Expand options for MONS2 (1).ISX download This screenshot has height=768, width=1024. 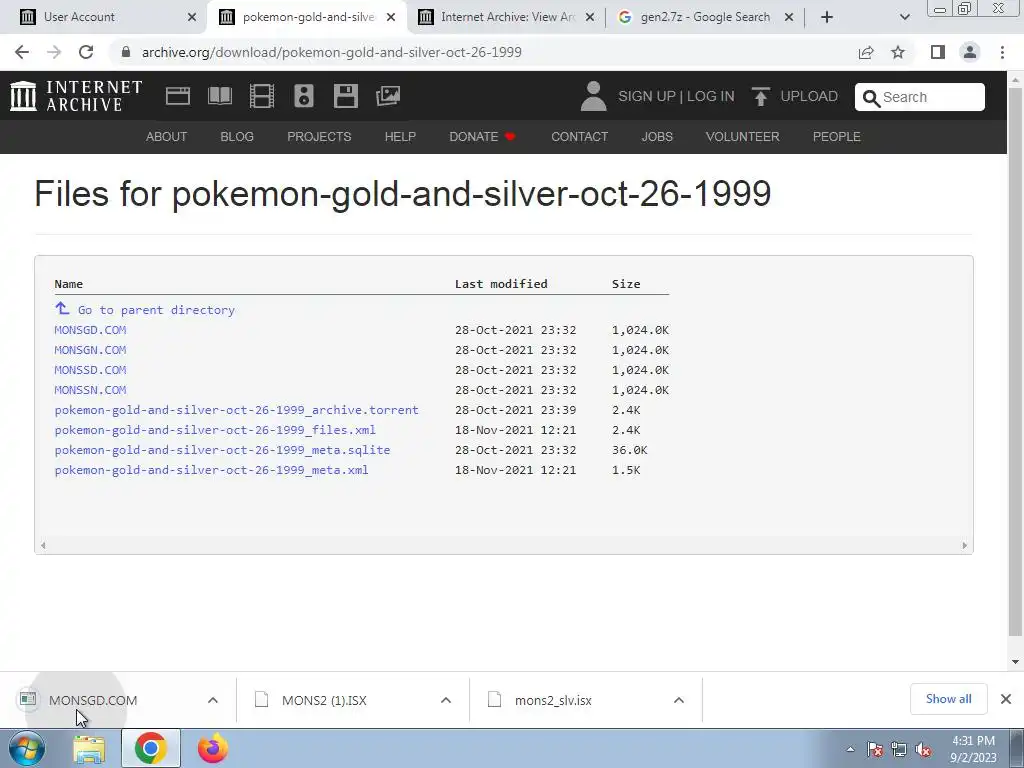(446, 700)
